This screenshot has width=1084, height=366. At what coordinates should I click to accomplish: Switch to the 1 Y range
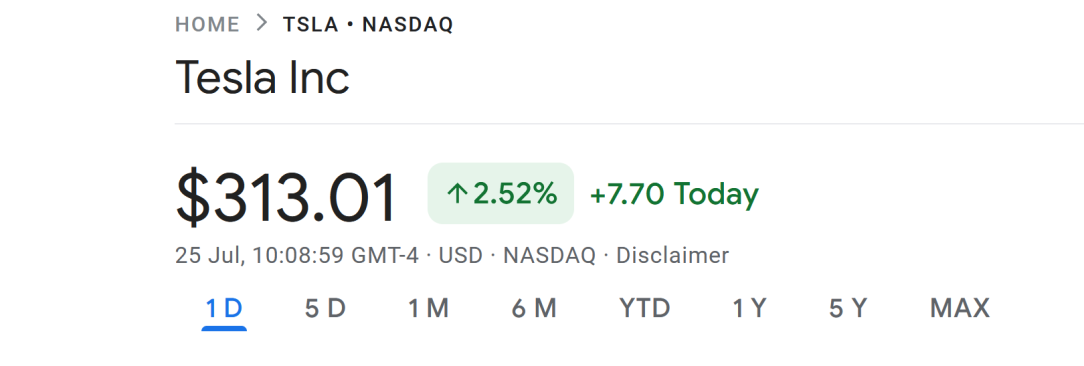coord(749,308)
